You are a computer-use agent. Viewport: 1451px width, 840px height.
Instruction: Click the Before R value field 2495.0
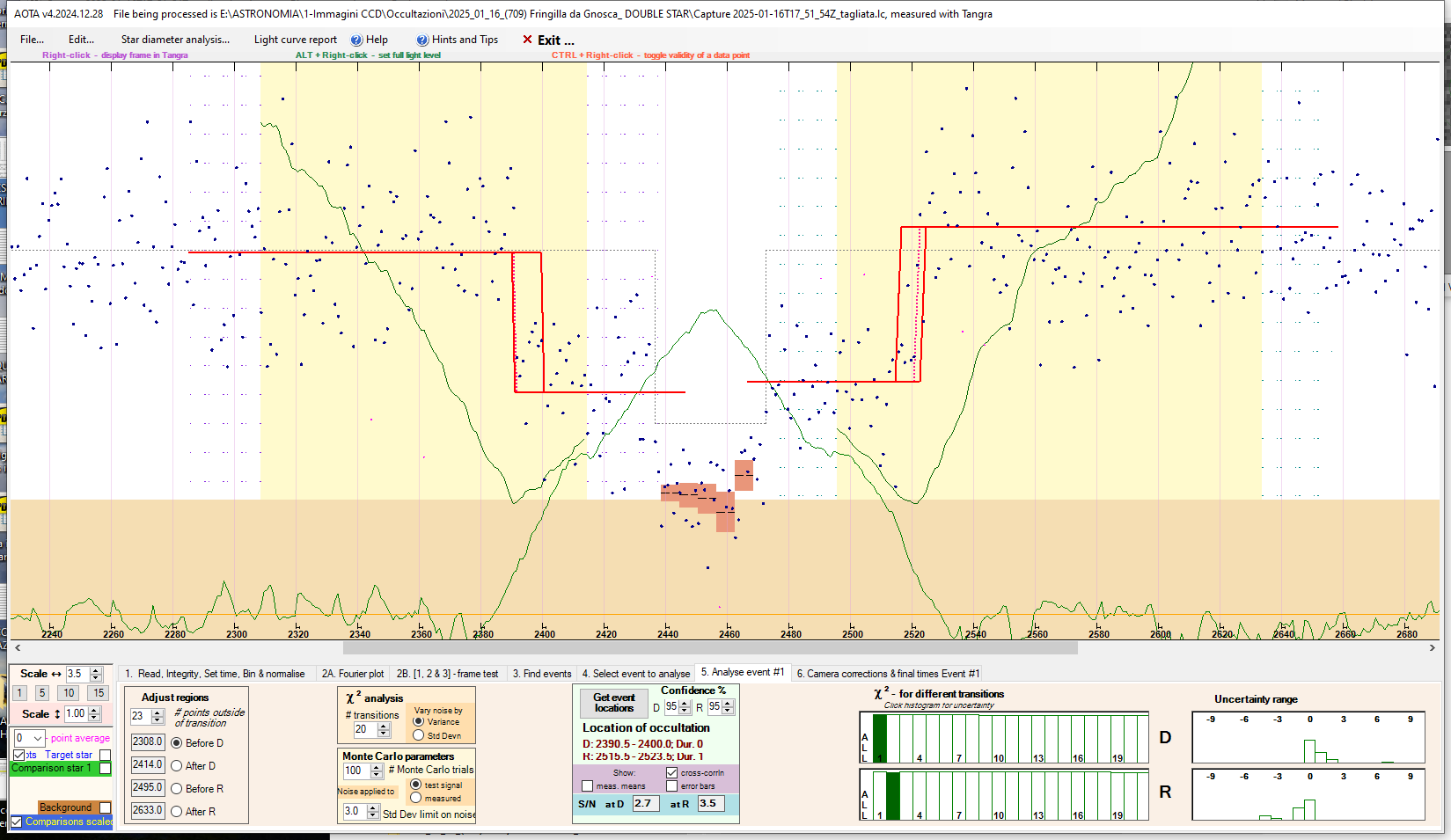[x=148, y=788]
